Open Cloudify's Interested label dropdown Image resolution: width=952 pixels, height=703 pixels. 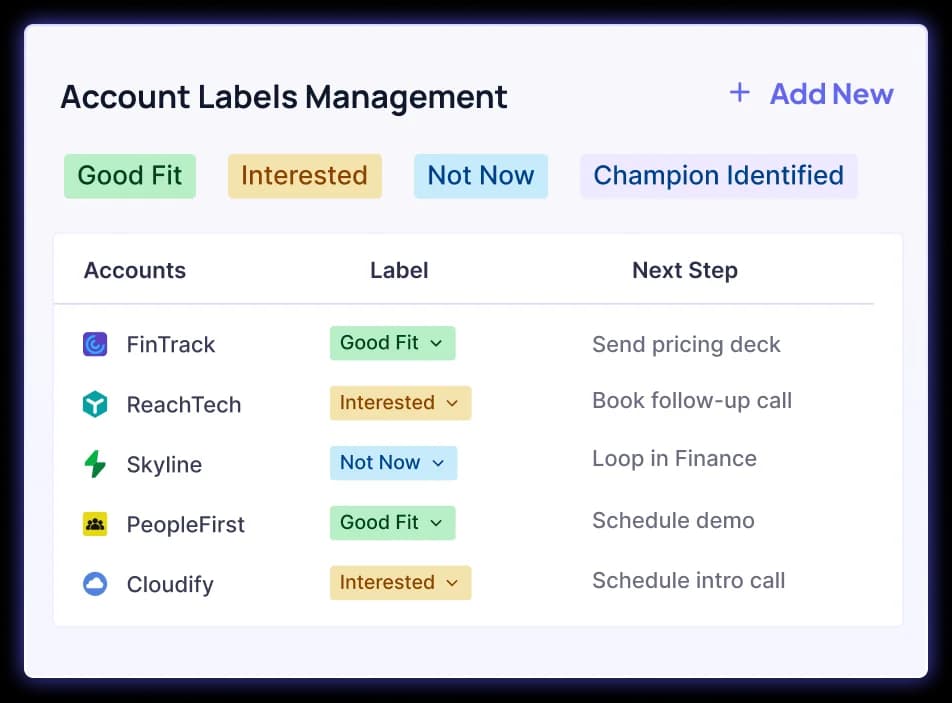(450, 583)
